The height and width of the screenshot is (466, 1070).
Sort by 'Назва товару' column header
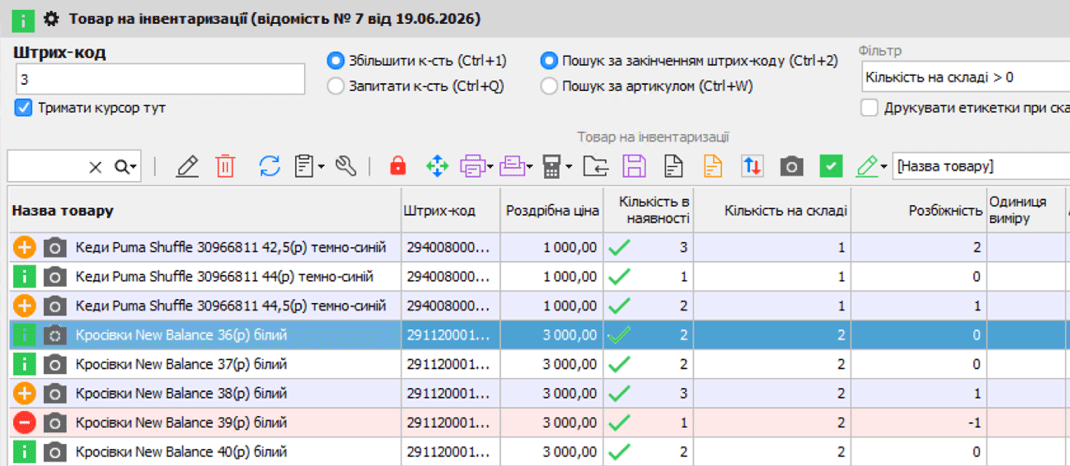[x=204, y=210]
